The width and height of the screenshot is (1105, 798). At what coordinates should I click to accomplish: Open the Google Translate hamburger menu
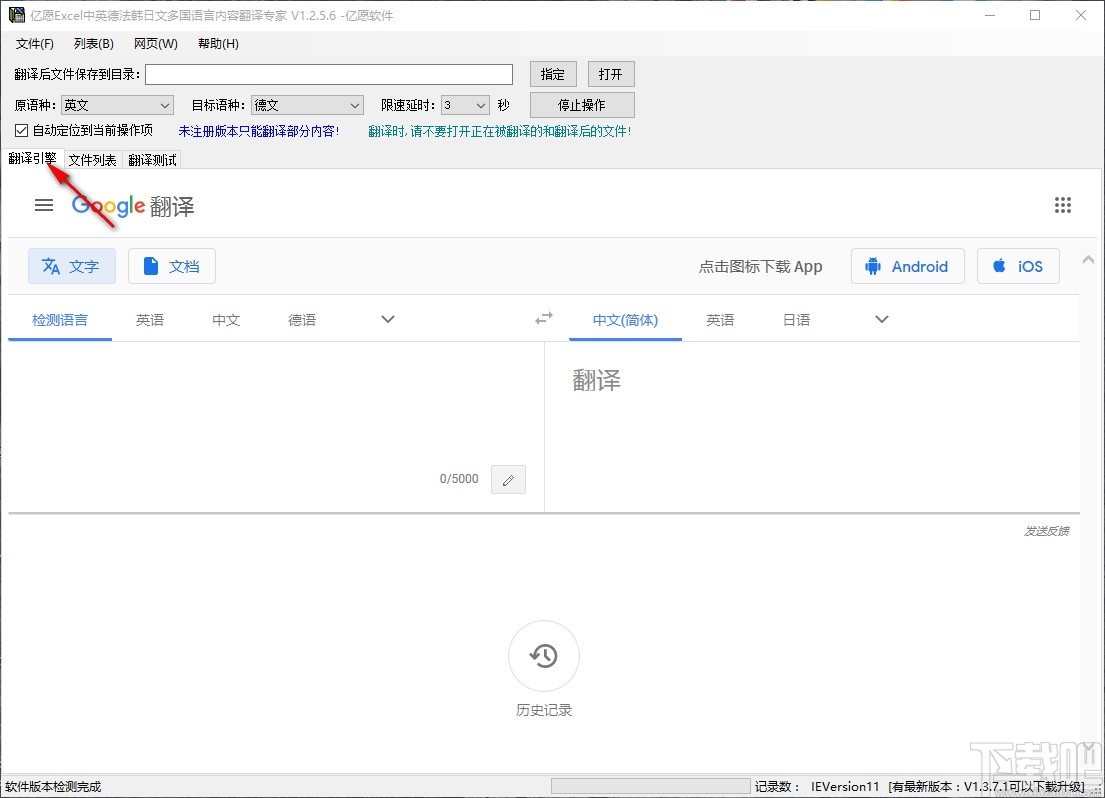click(43, 205)
